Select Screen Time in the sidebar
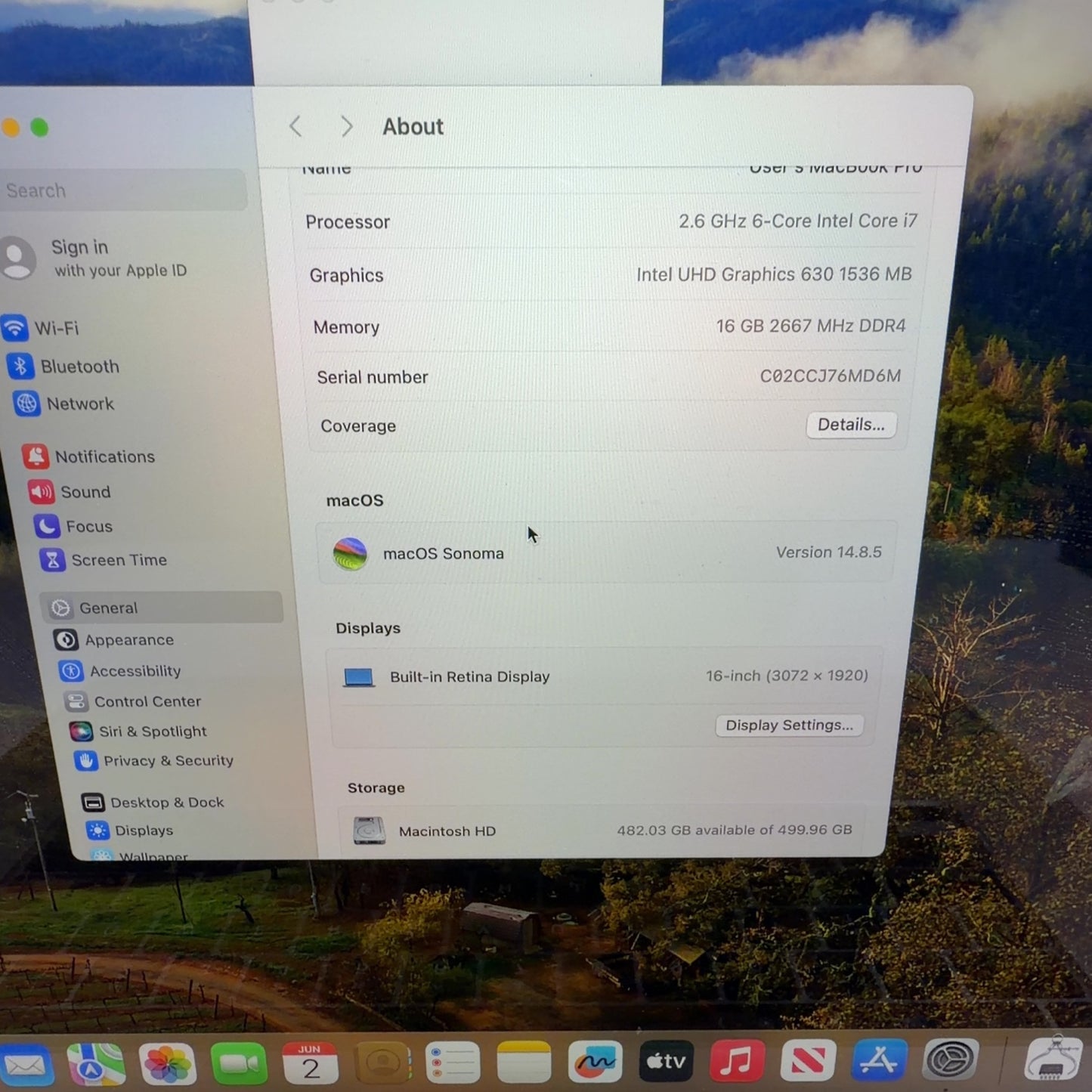 (x=104, y=560)
